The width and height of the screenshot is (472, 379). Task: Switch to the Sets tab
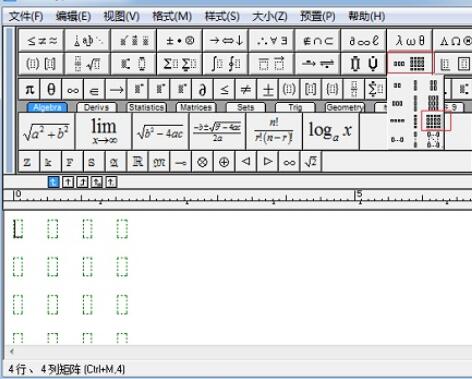(246, 107)
